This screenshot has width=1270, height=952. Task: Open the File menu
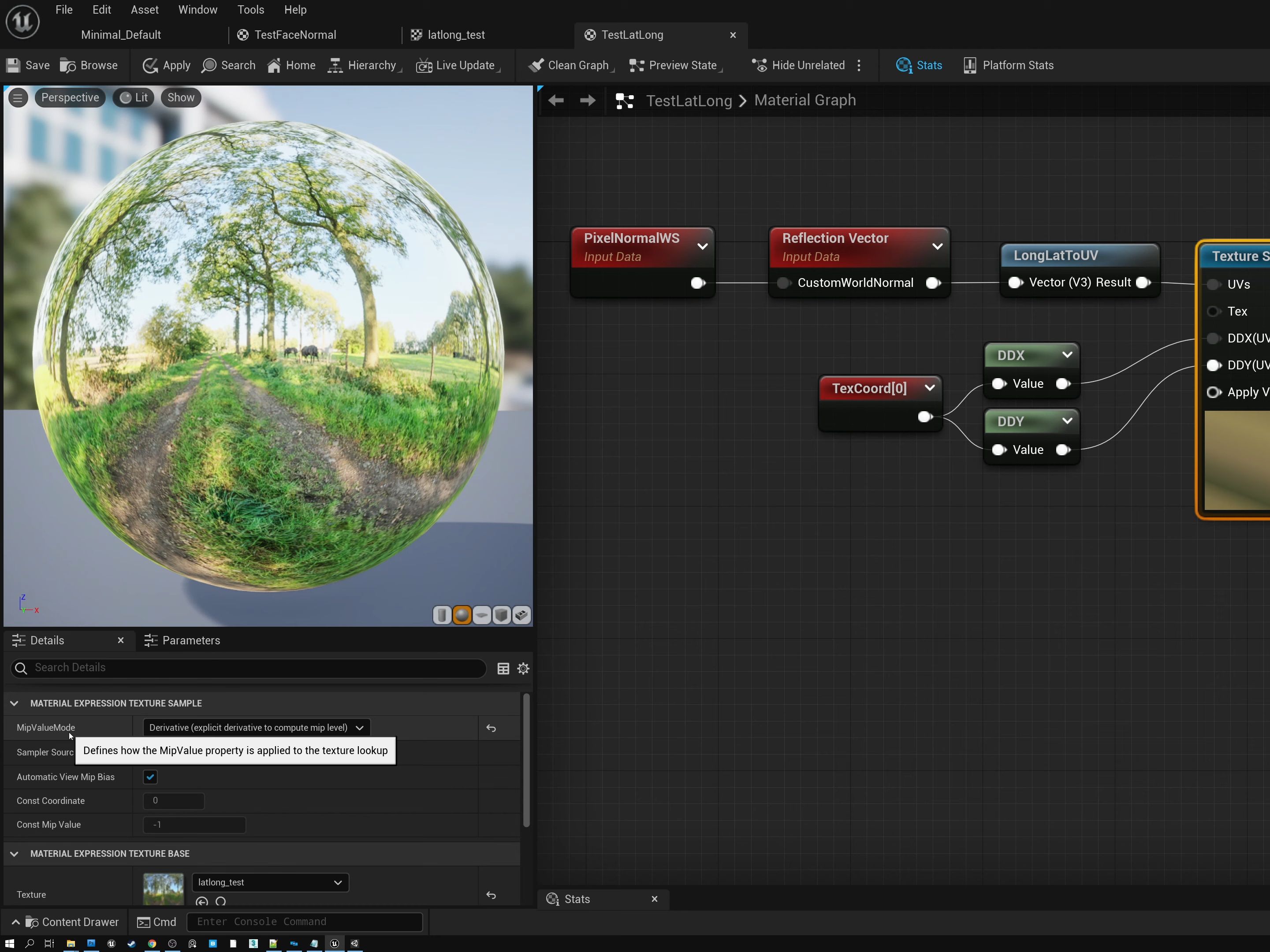click(x=64, y=10)
